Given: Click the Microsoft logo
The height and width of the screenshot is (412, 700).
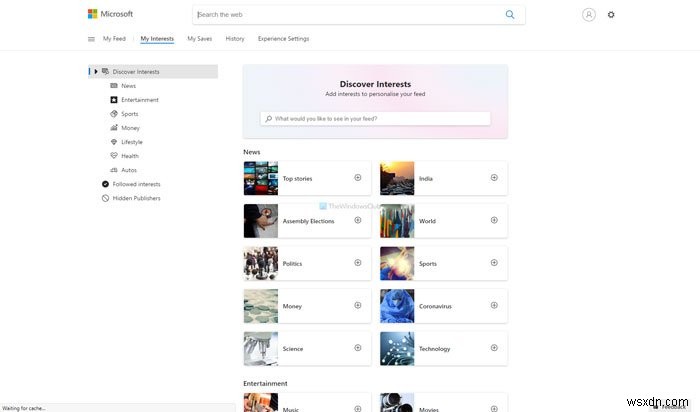Looking at the screenshot, I should tap(110, 14).
